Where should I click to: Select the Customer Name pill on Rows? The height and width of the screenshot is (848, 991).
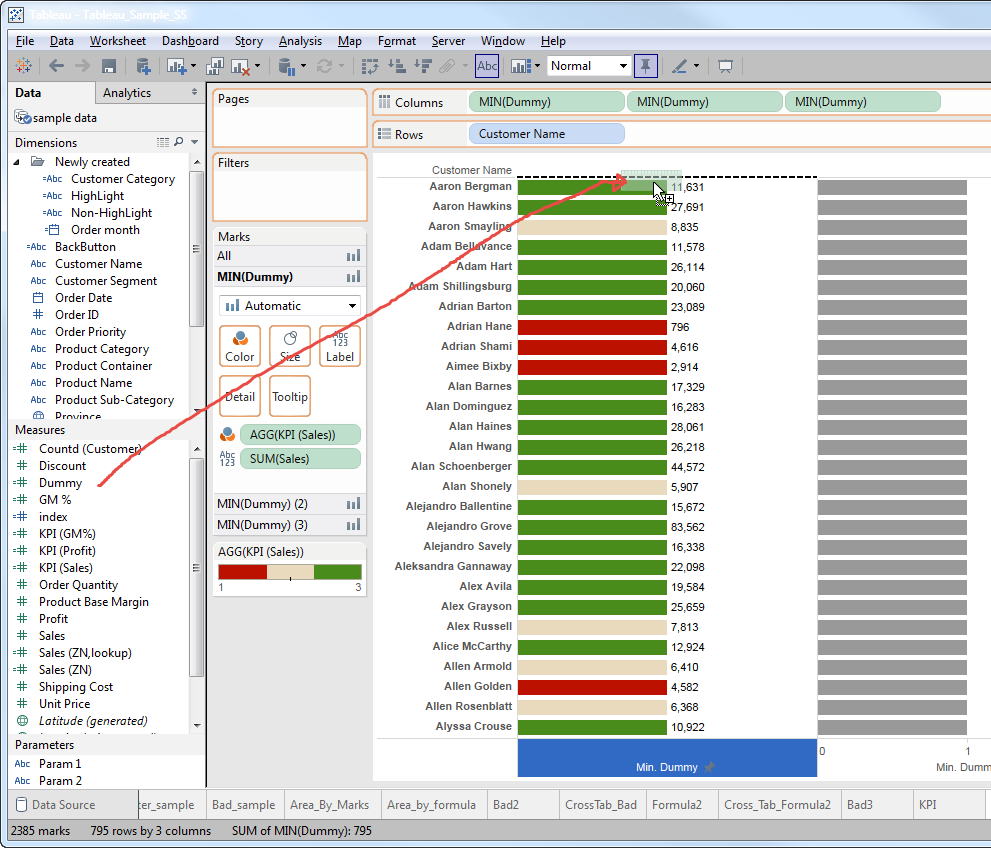(547, 134)
